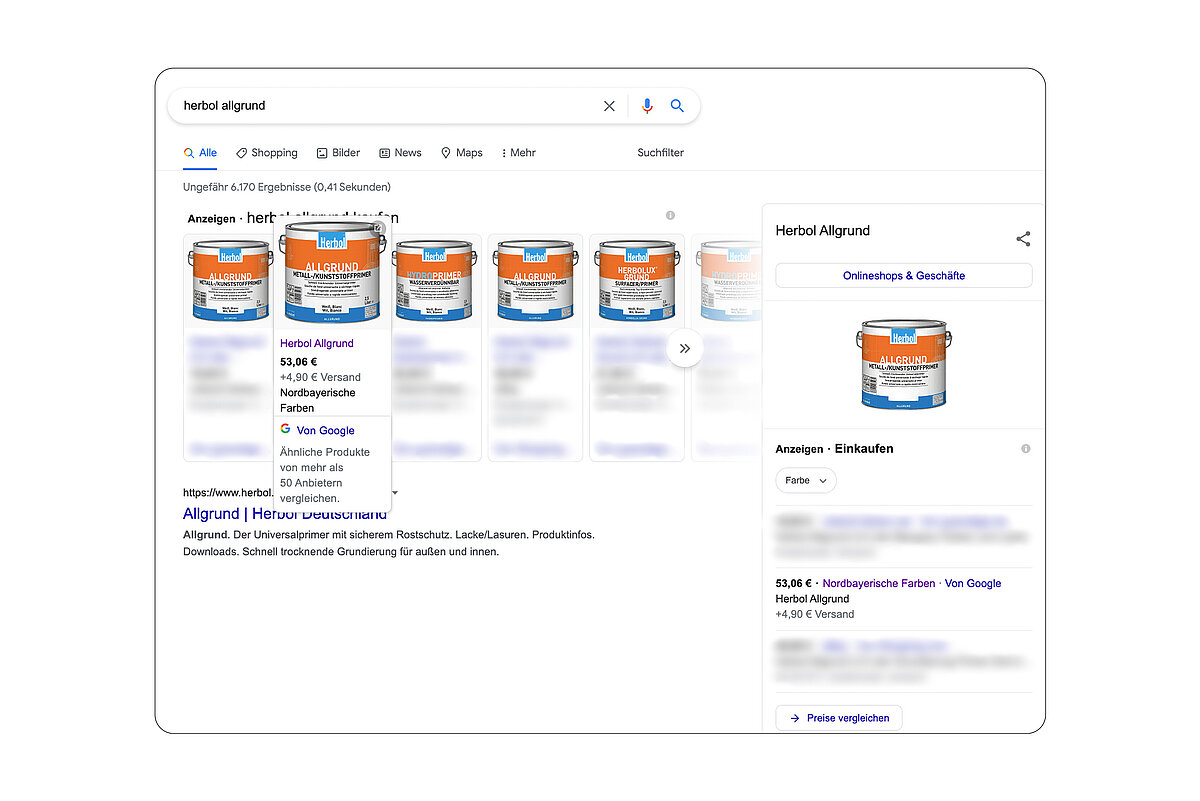Expand the Mehr menu
Viewport: 1200px width, 801px height.
pyautogui.click(x=519, y=153)
